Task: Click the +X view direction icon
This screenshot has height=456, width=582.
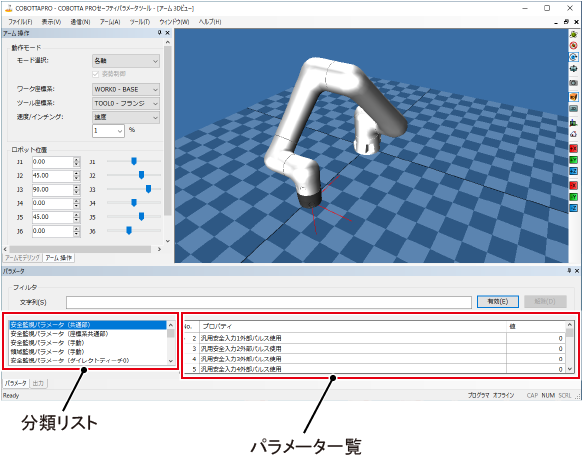Action: point(573,148)
